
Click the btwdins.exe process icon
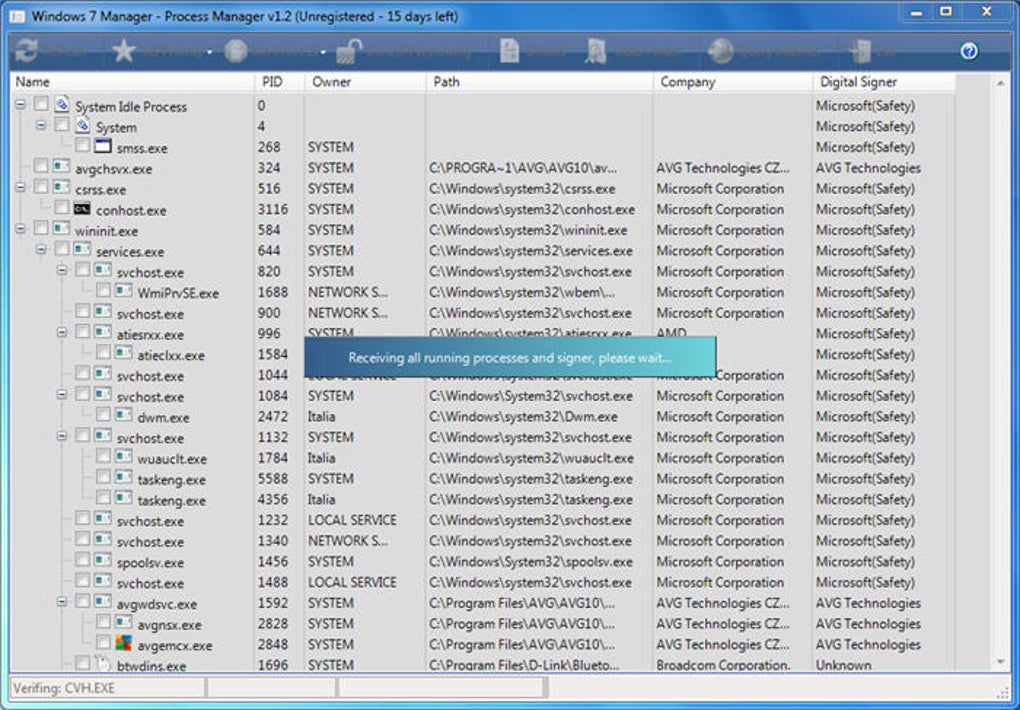[103, 664]
